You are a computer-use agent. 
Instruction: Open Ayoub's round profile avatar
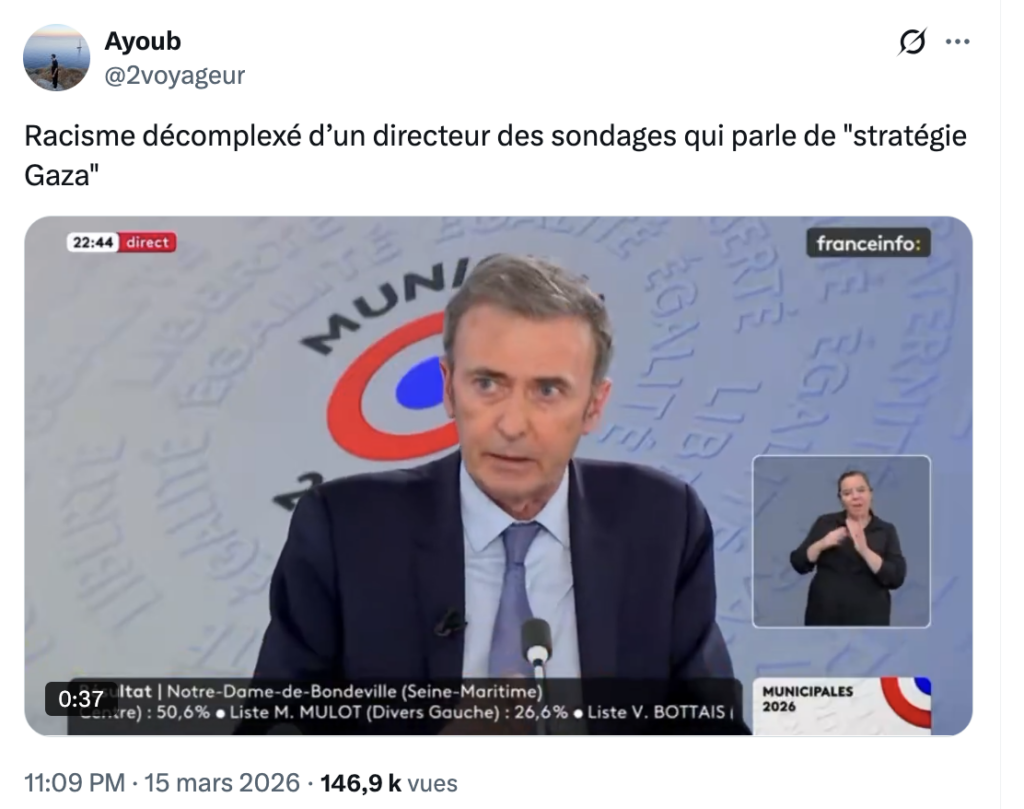pos(57,57)
